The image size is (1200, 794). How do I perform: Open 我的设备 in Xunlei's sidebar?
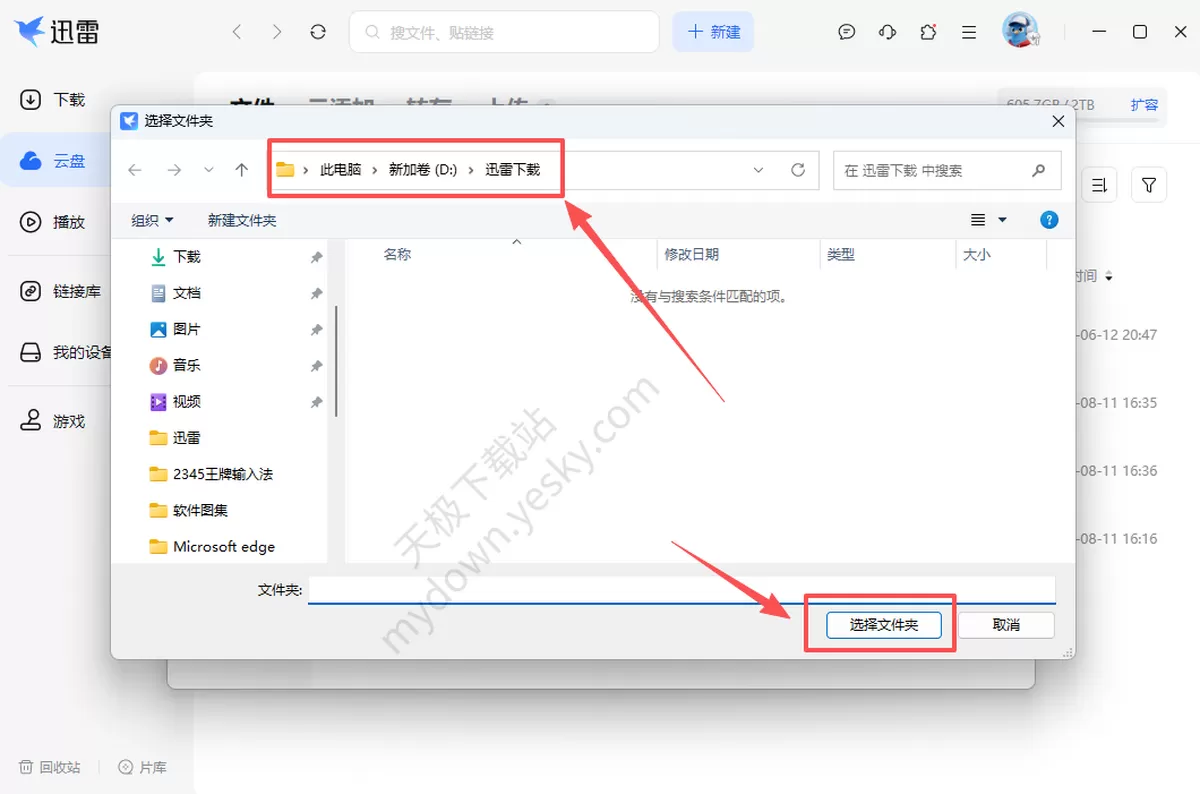click(x=66, y=352)
